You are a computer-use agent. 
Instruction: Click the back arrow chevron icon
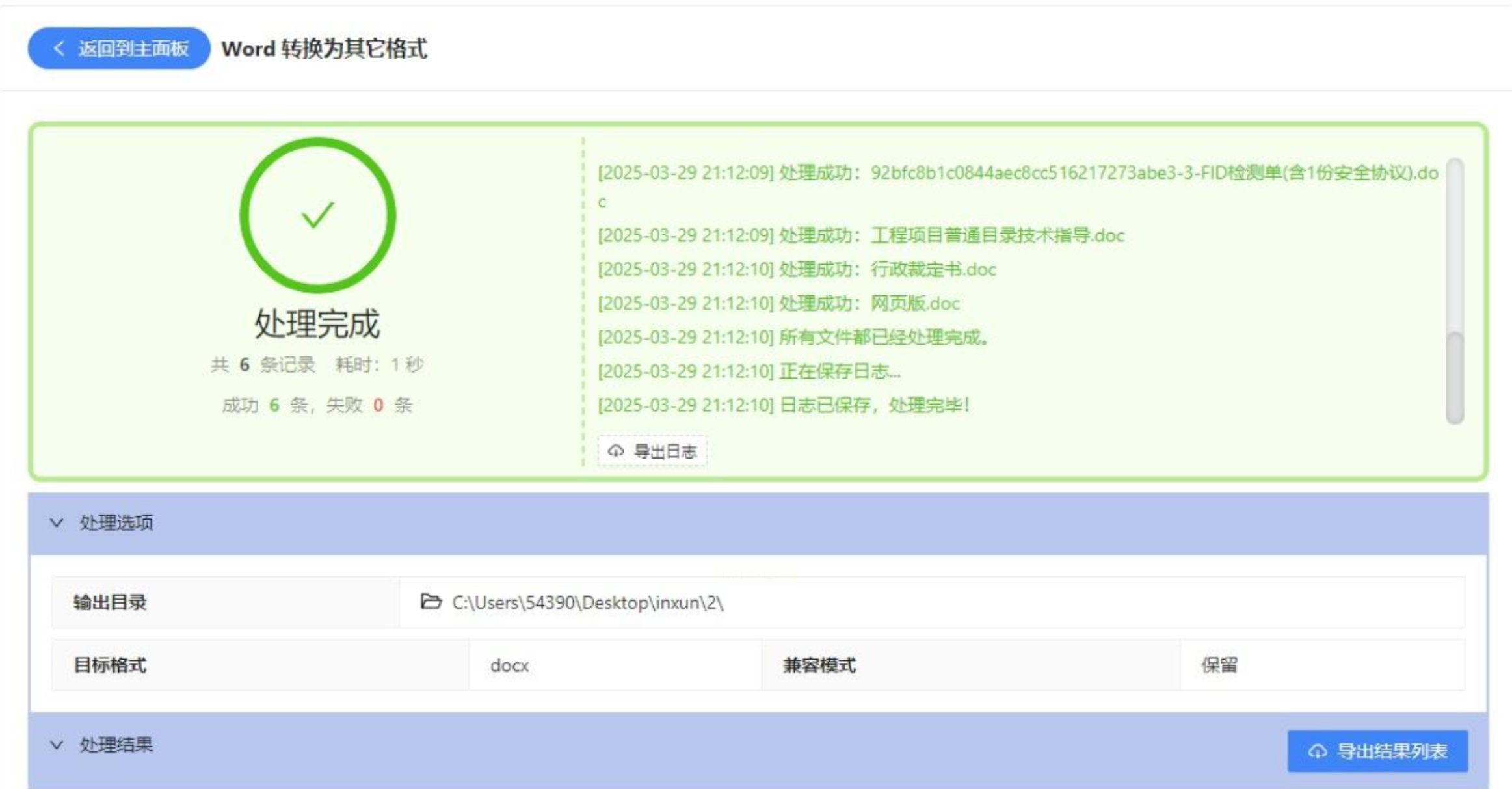(x=59, y=48)
